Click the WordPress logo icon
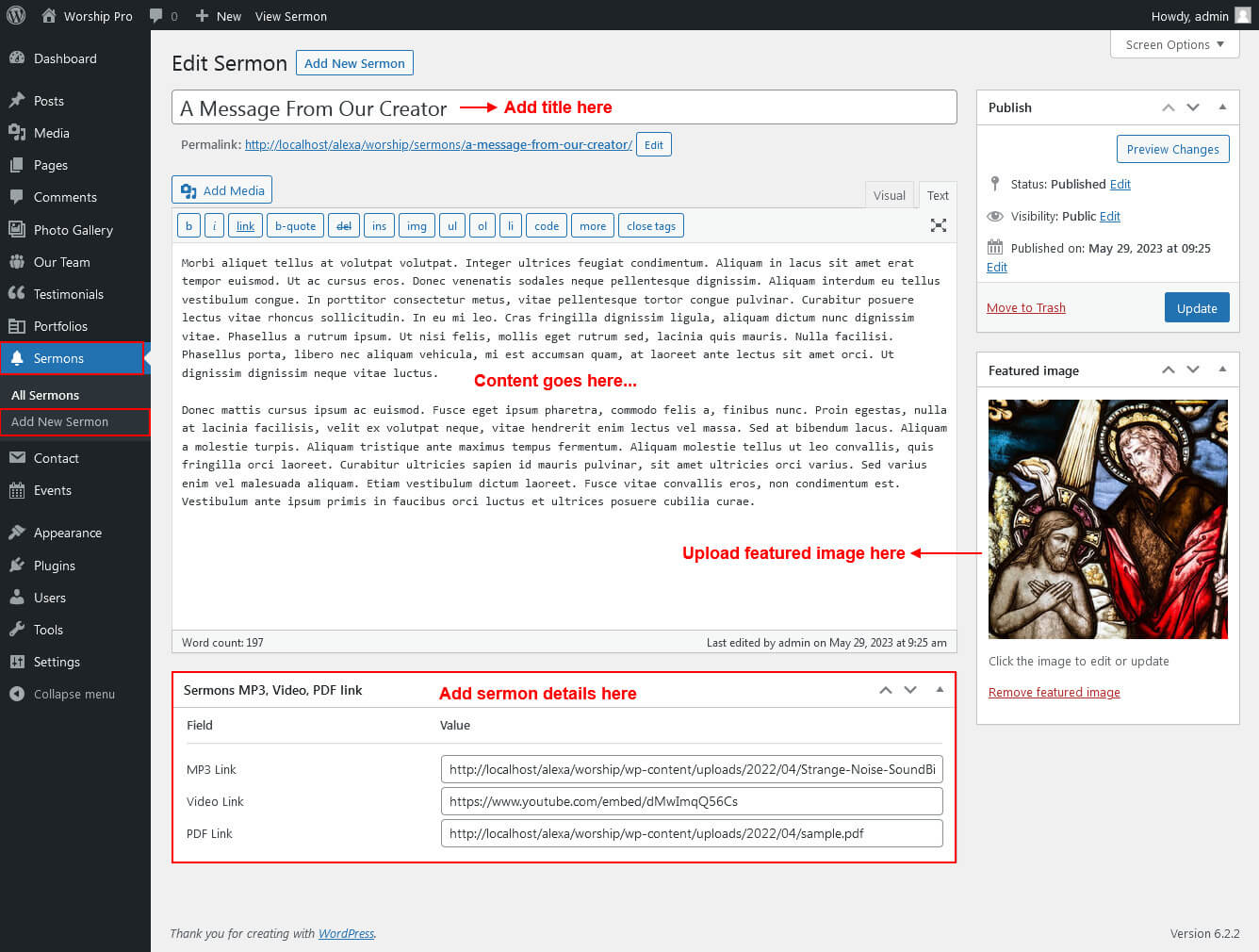Screen dimensions: 1259x952 pyautogui.click(x=16, y=16)
